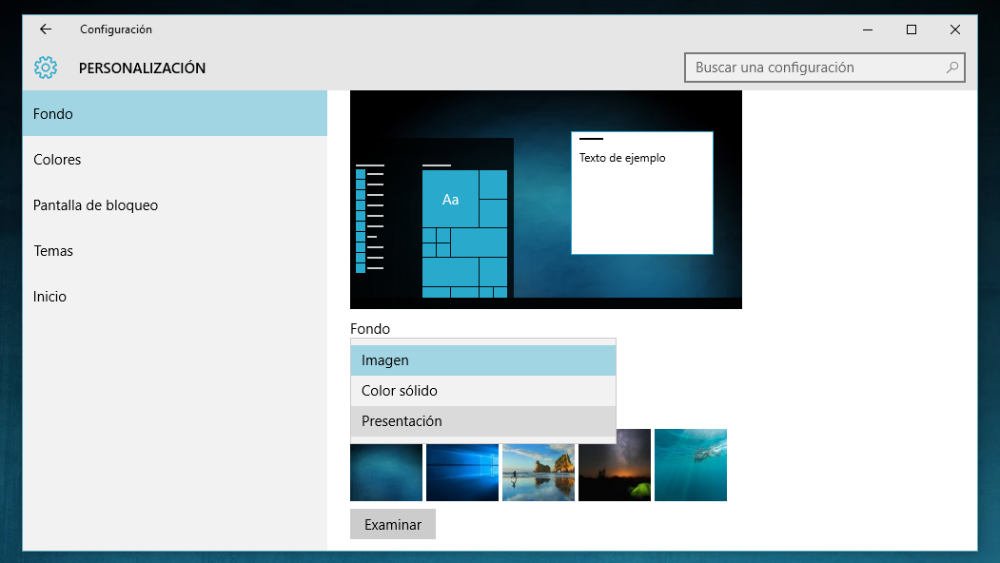
Task: Go to the Inicio section
Action: pos(175,296)
